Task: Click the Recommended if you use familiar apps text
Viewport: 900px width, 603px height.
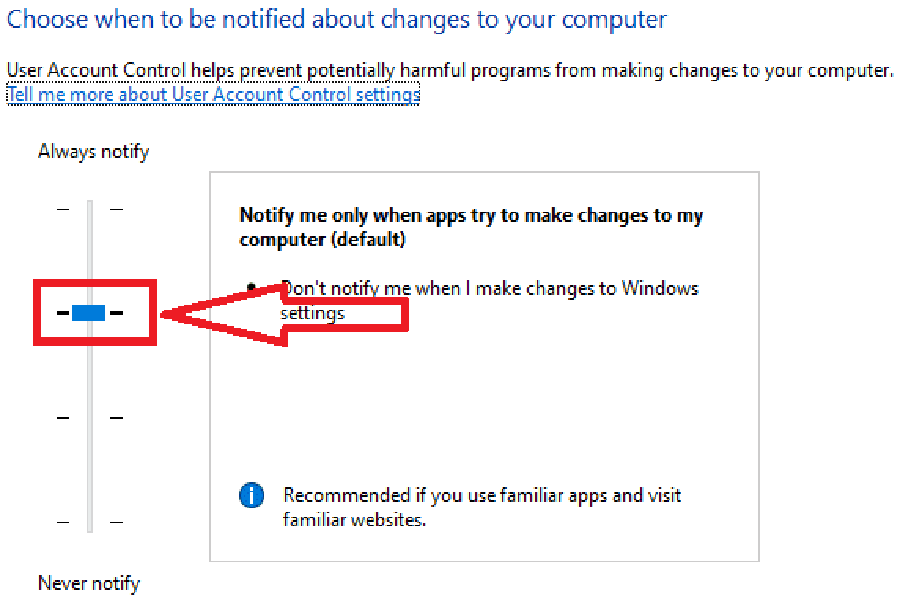Action: pos(482,507)
